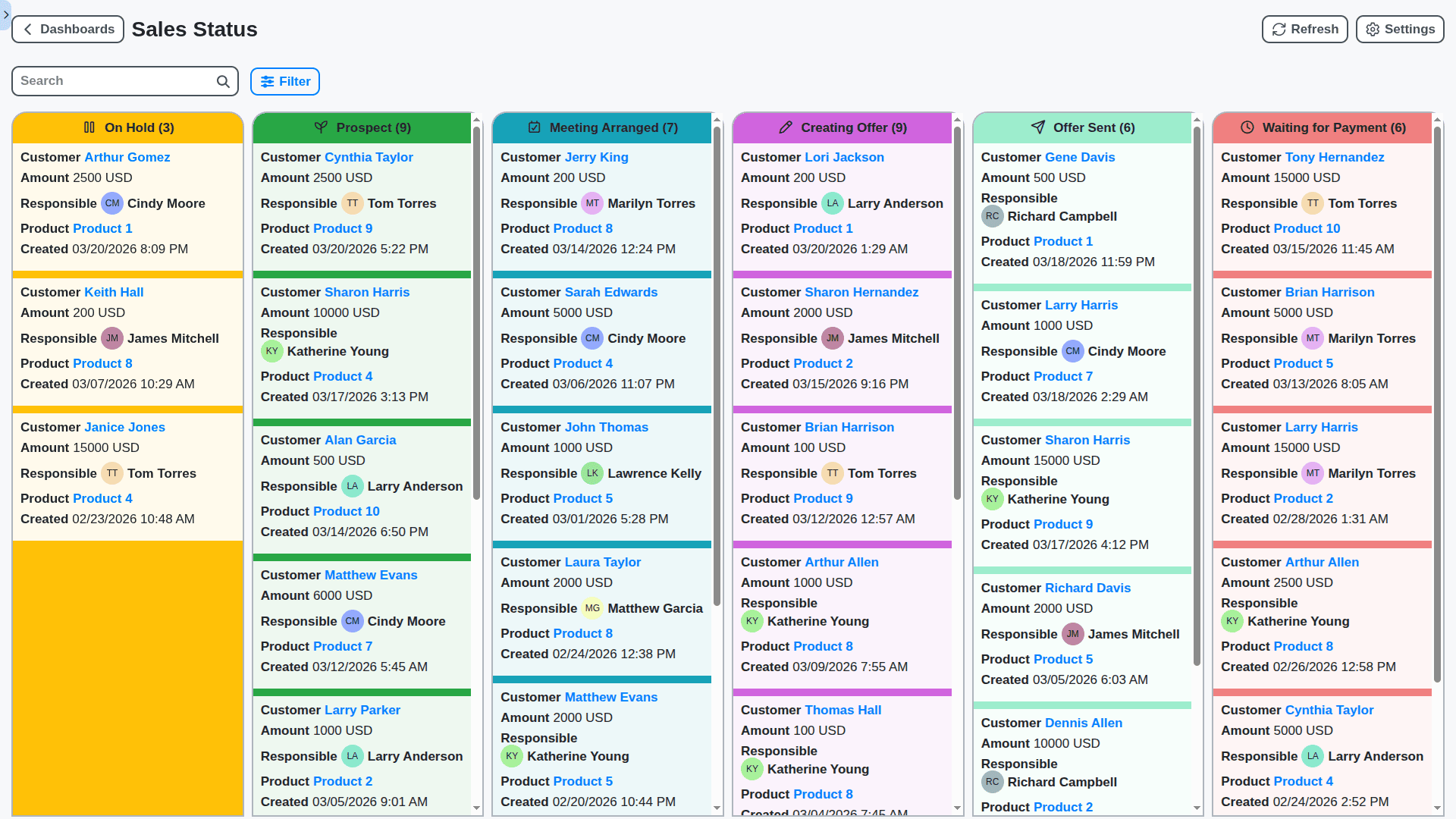
Task: Click Richard Campbell's RC avatar on Gene Davis card
Action: click(x=993, y=216)
